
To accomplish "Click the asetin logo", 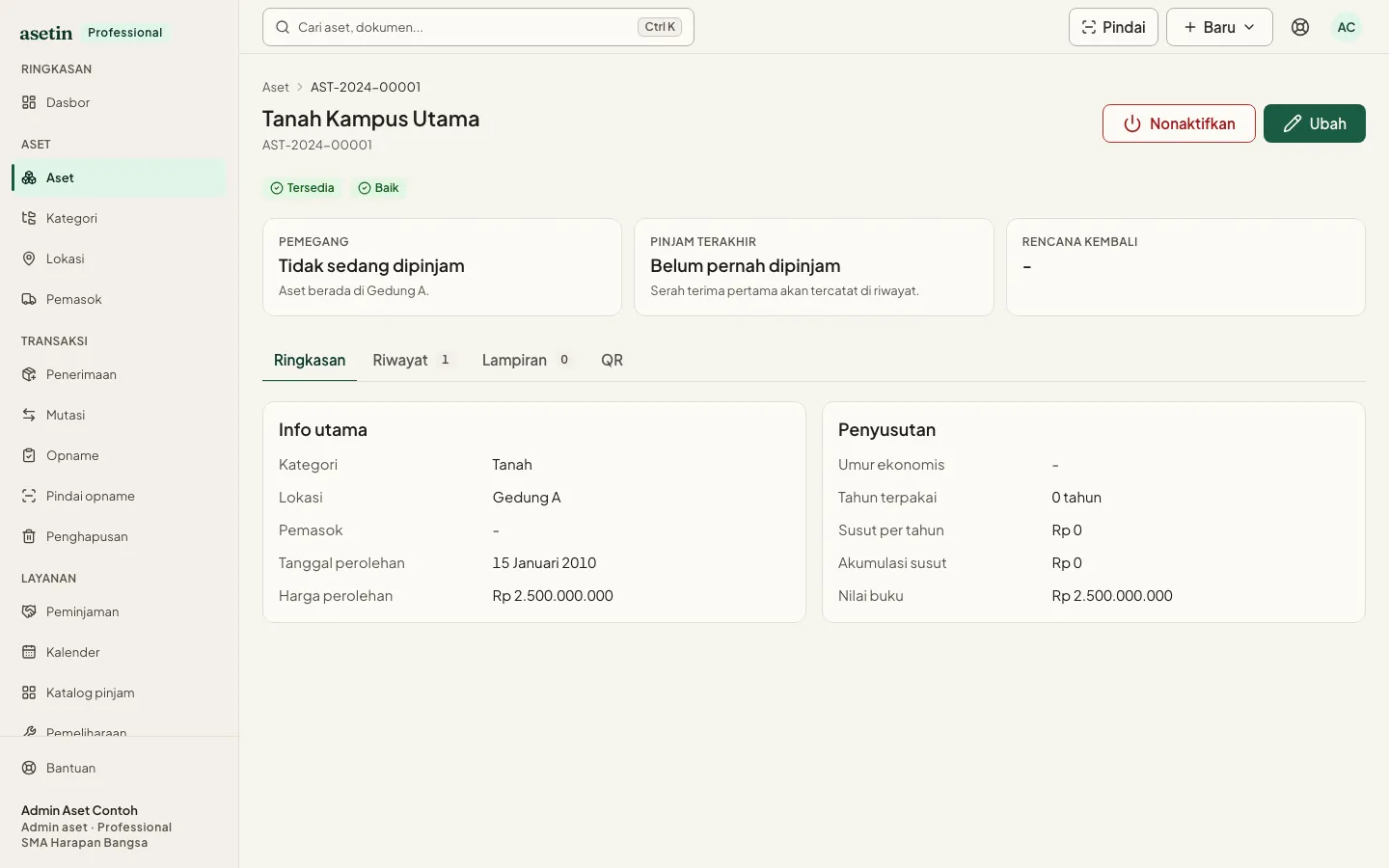I will tap(46, 33).
